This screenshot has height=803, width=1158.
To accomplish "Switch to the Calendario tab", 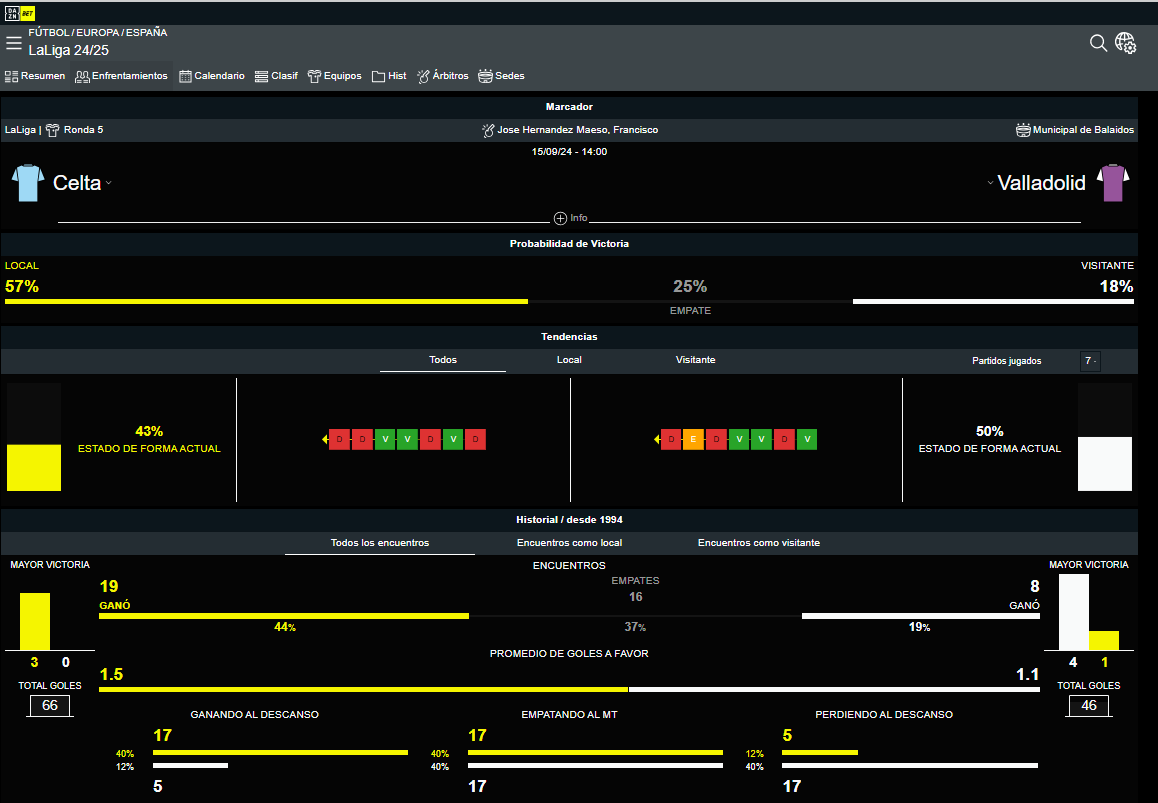I will click(x=211, y=76).
